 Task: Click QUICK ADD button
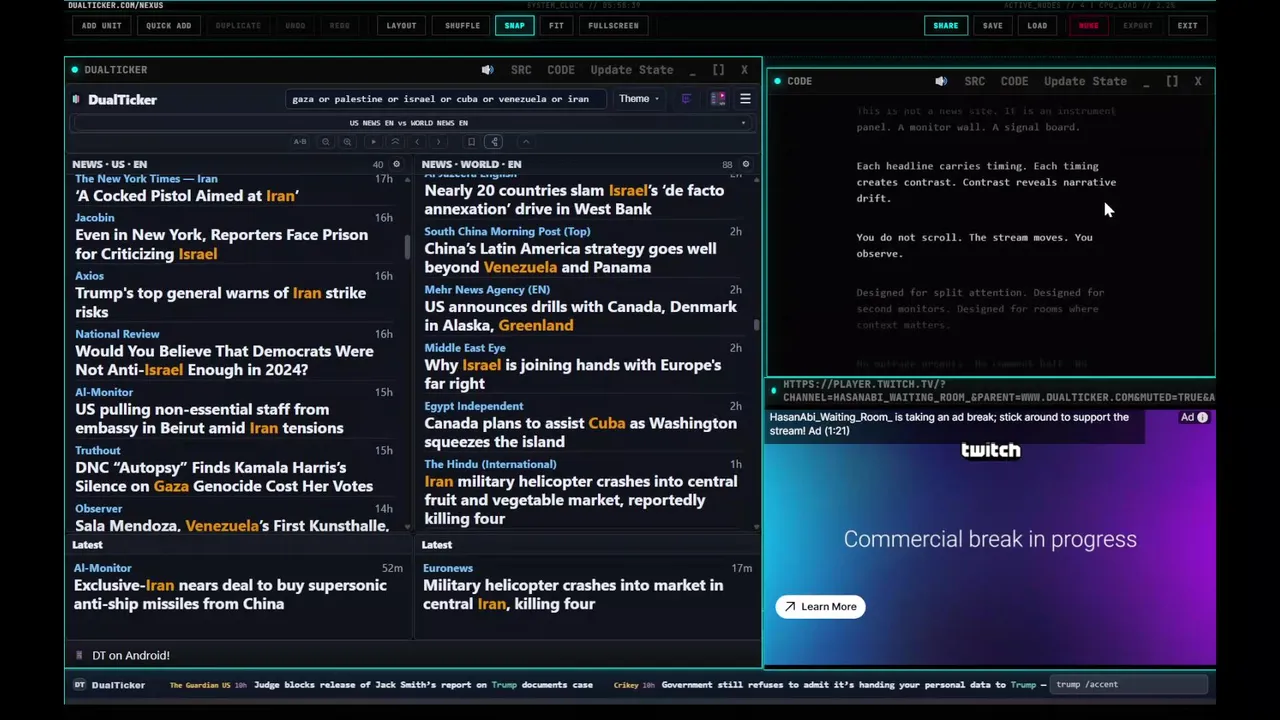tap(168, 25)
